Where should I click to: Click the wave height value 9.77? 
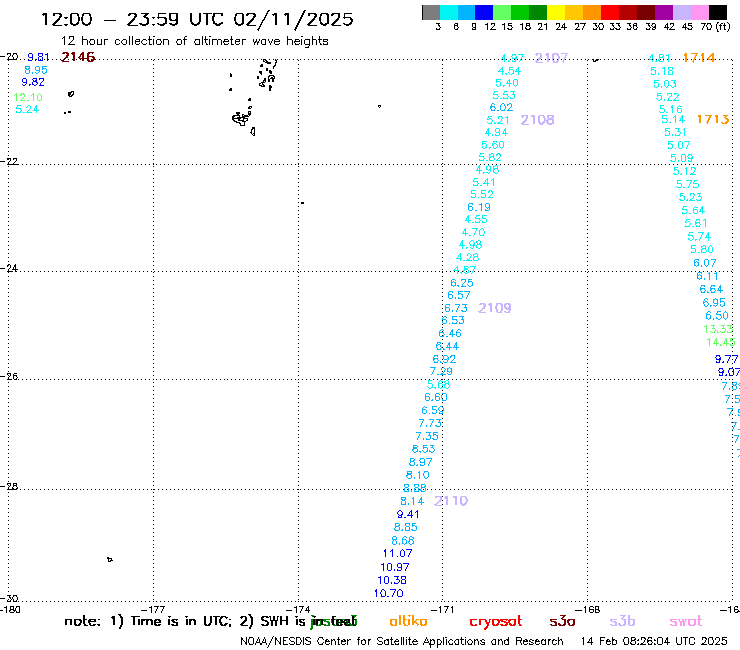[x=726, y=359]
